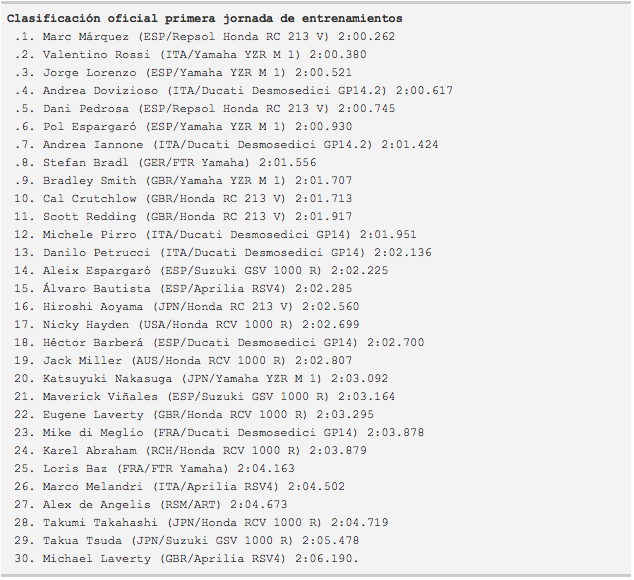Screen dimensions: 634x580
Task: Select Maverick Viñales' 2:03.164 line
Action: coord(205,396)
